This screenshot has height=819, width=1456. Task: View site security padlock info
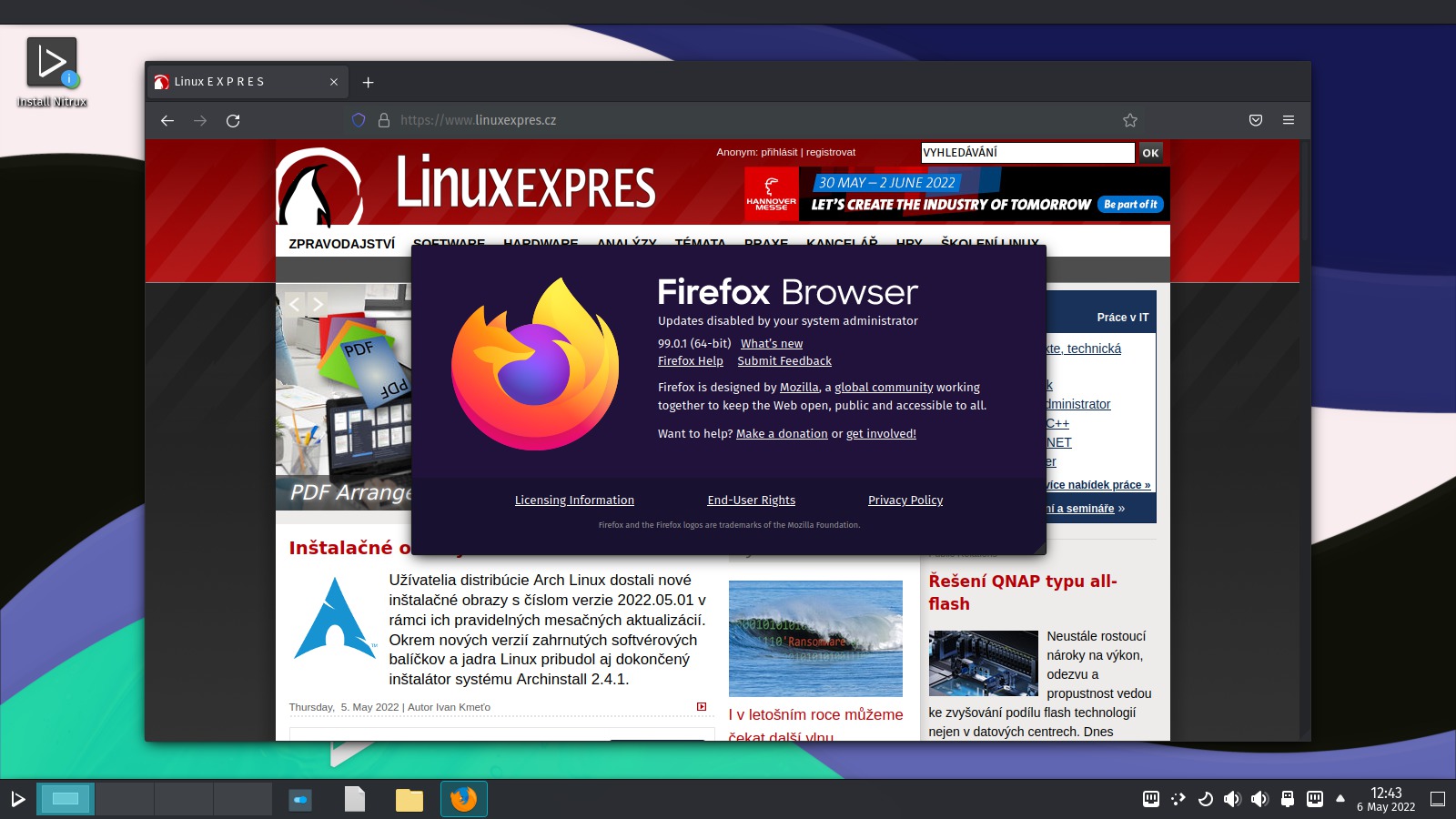384,120
